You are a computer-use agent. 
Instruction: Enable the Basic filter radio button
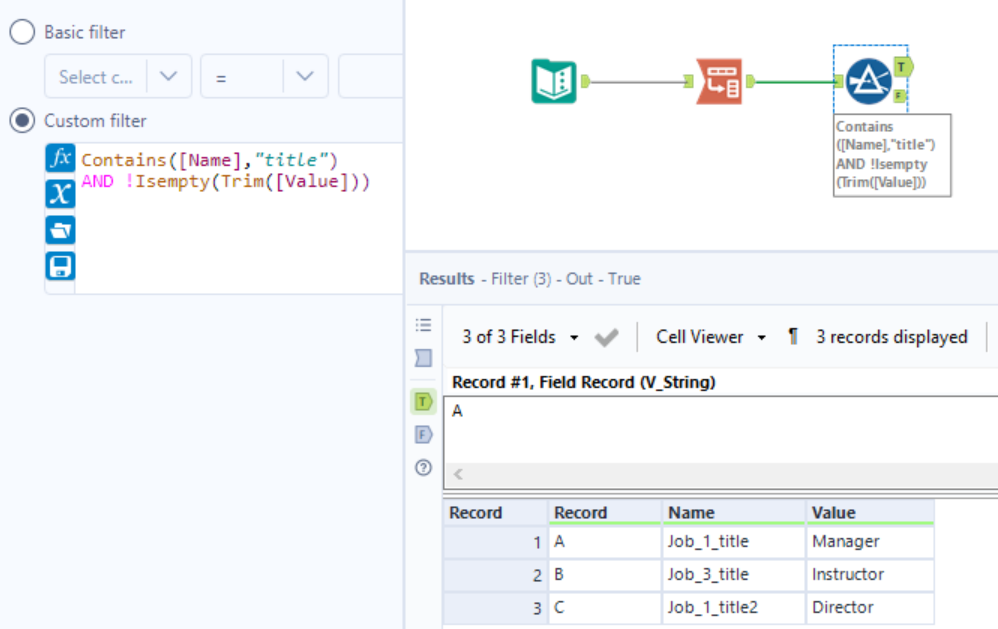click(21, 32)
